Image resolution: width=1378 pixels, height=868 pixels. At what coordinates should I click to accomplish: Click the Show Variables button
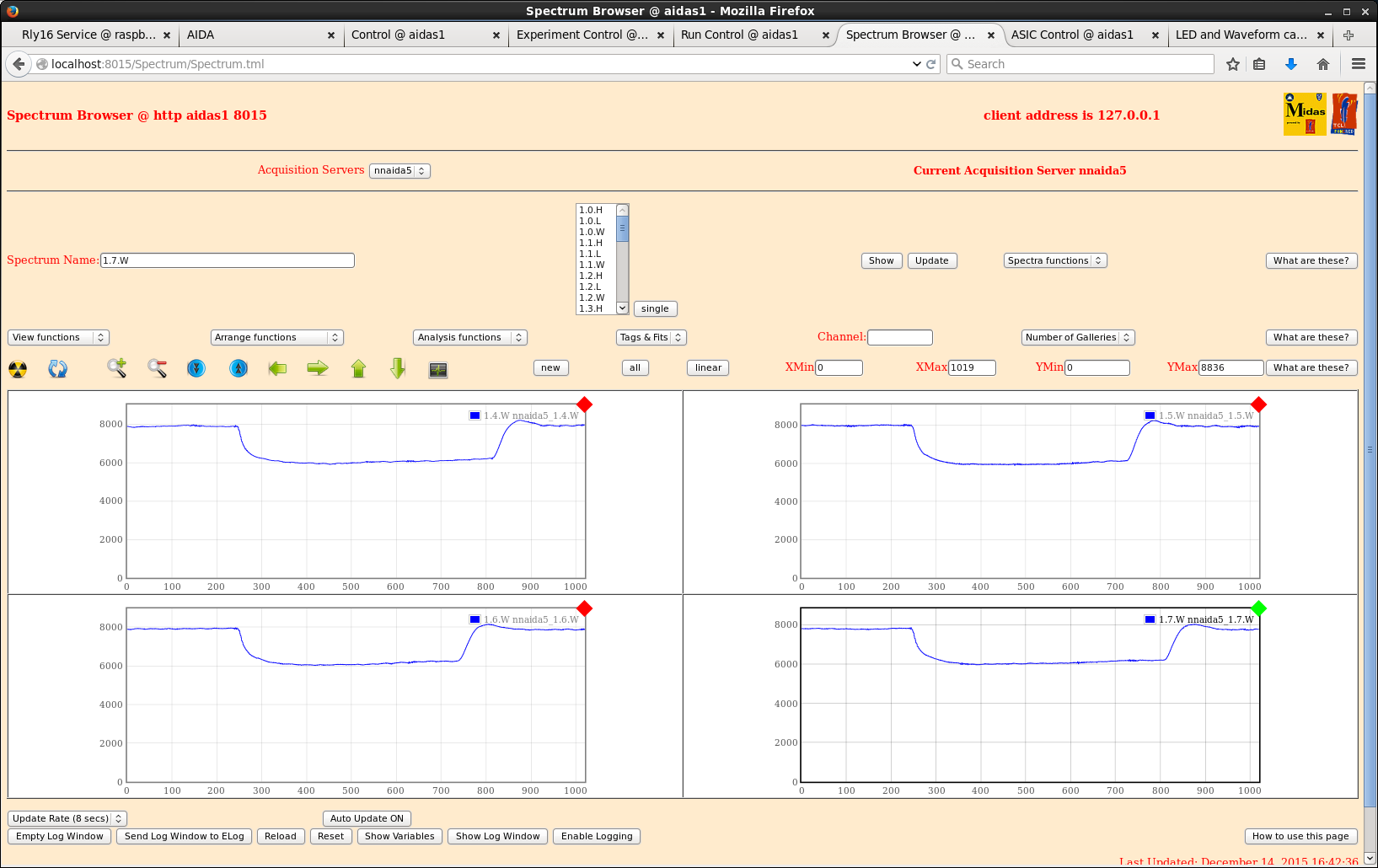coord(399,836)
